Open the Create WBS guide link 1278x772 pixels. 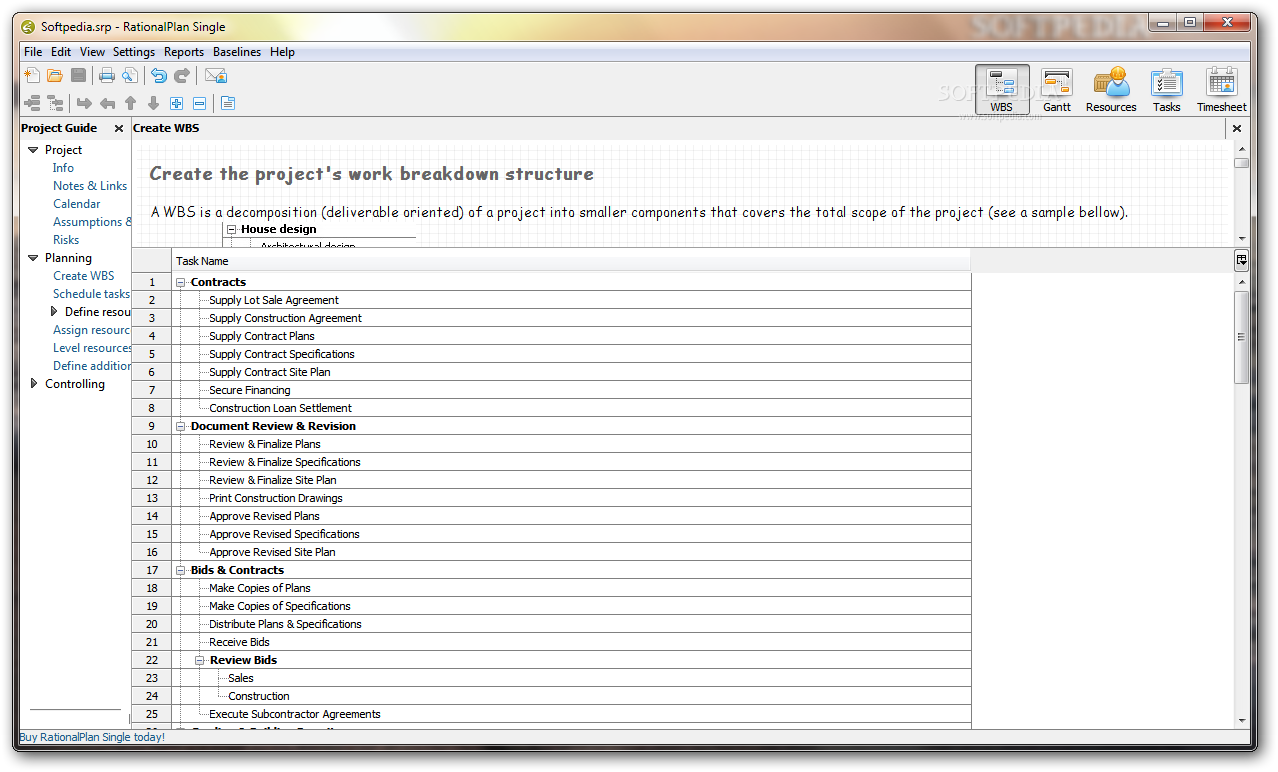(84, 276)
